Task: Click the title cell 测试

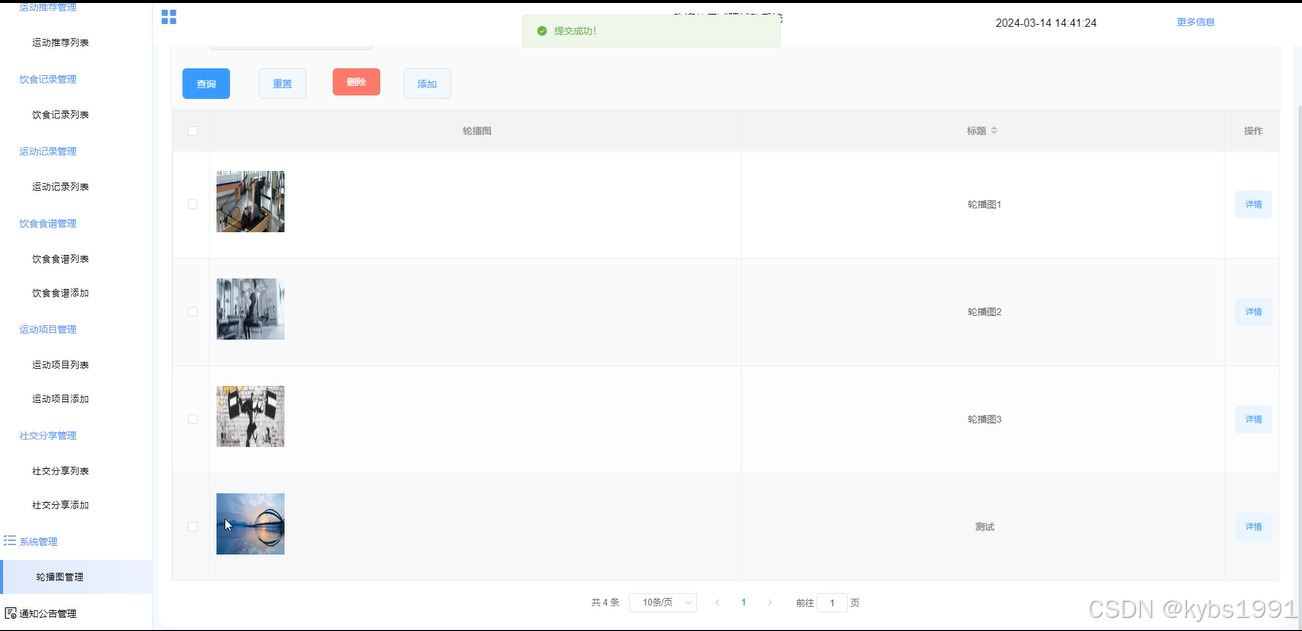Action: coord(984,527)
